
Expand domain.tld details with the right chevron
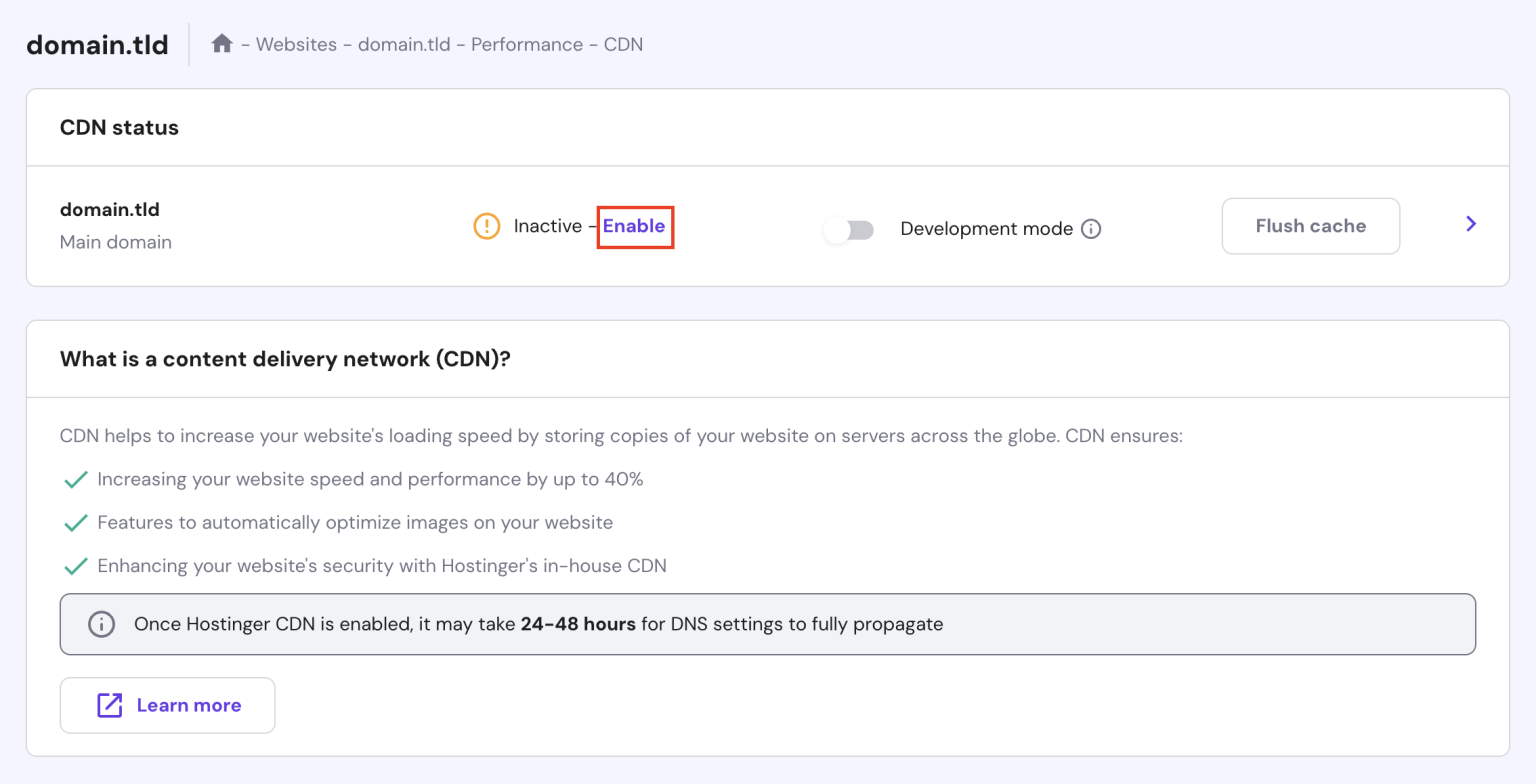tap(1470, 224)
